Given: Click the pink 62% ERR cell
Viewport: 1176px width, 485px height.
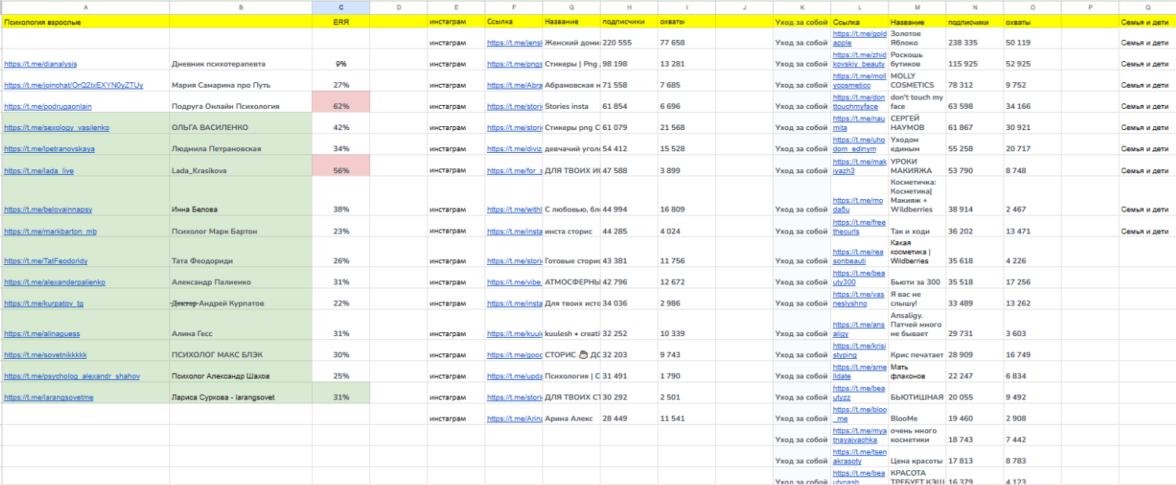Looking at the screenshot, I should 341,105.
